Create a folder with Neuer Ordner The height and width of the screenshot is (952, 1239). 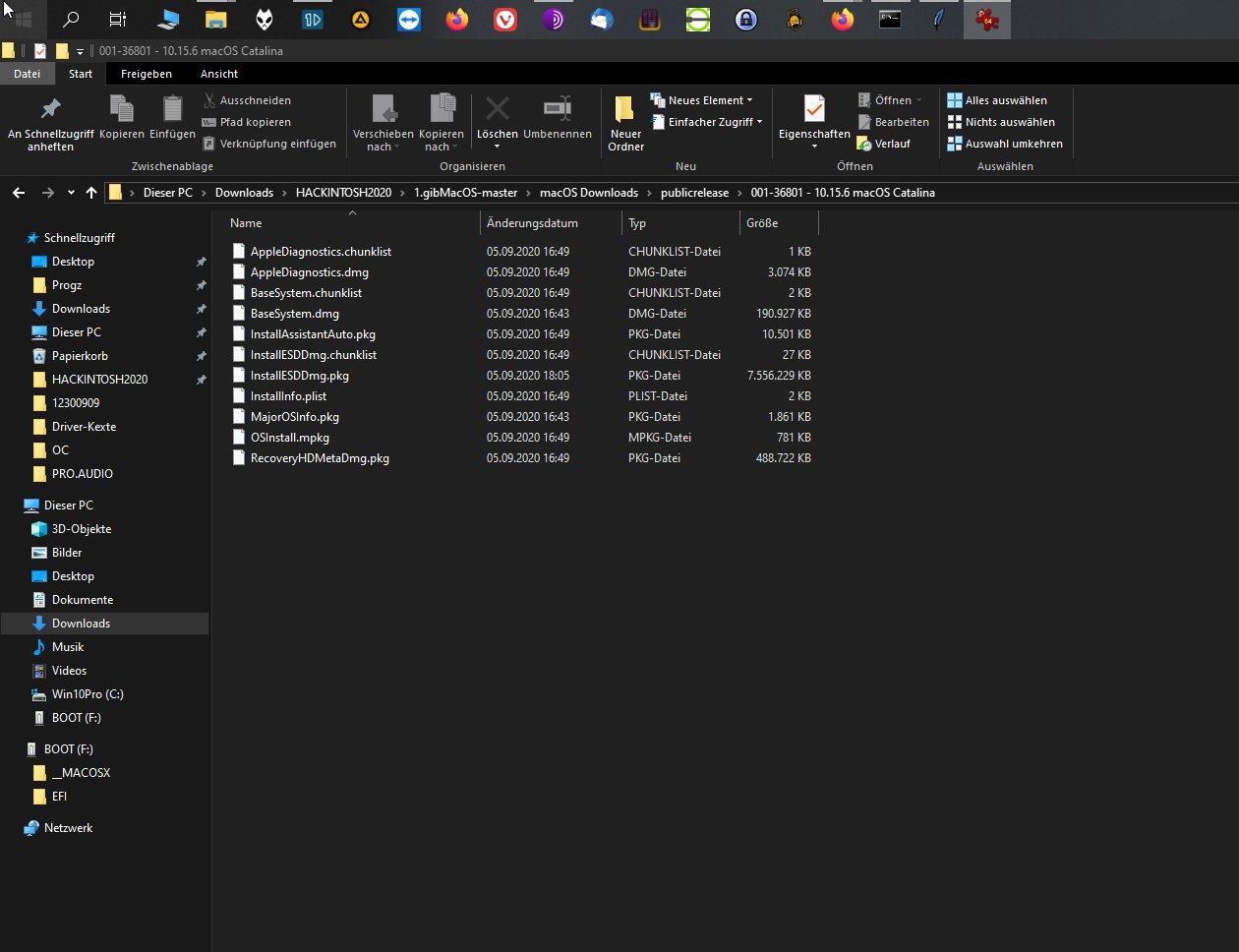coord(625,122)
